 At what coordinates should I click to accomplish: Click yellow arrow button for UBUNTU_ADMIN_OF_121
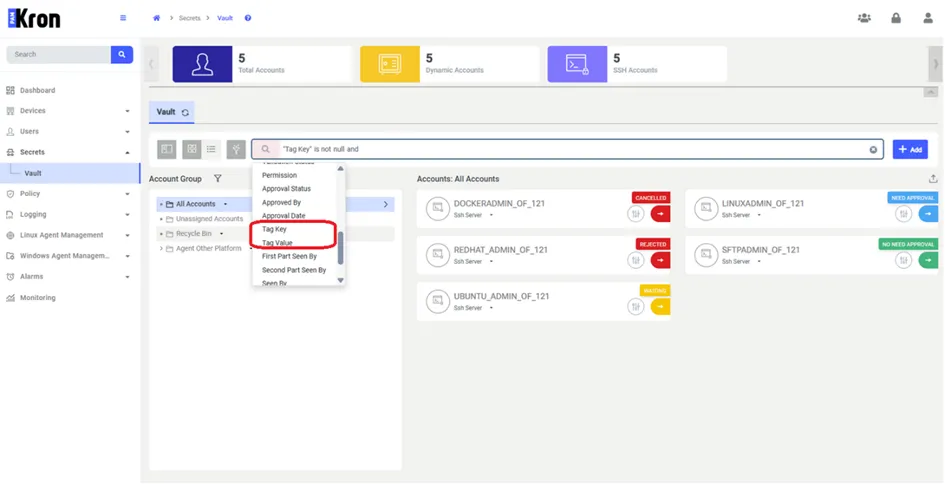coord(661,307)
